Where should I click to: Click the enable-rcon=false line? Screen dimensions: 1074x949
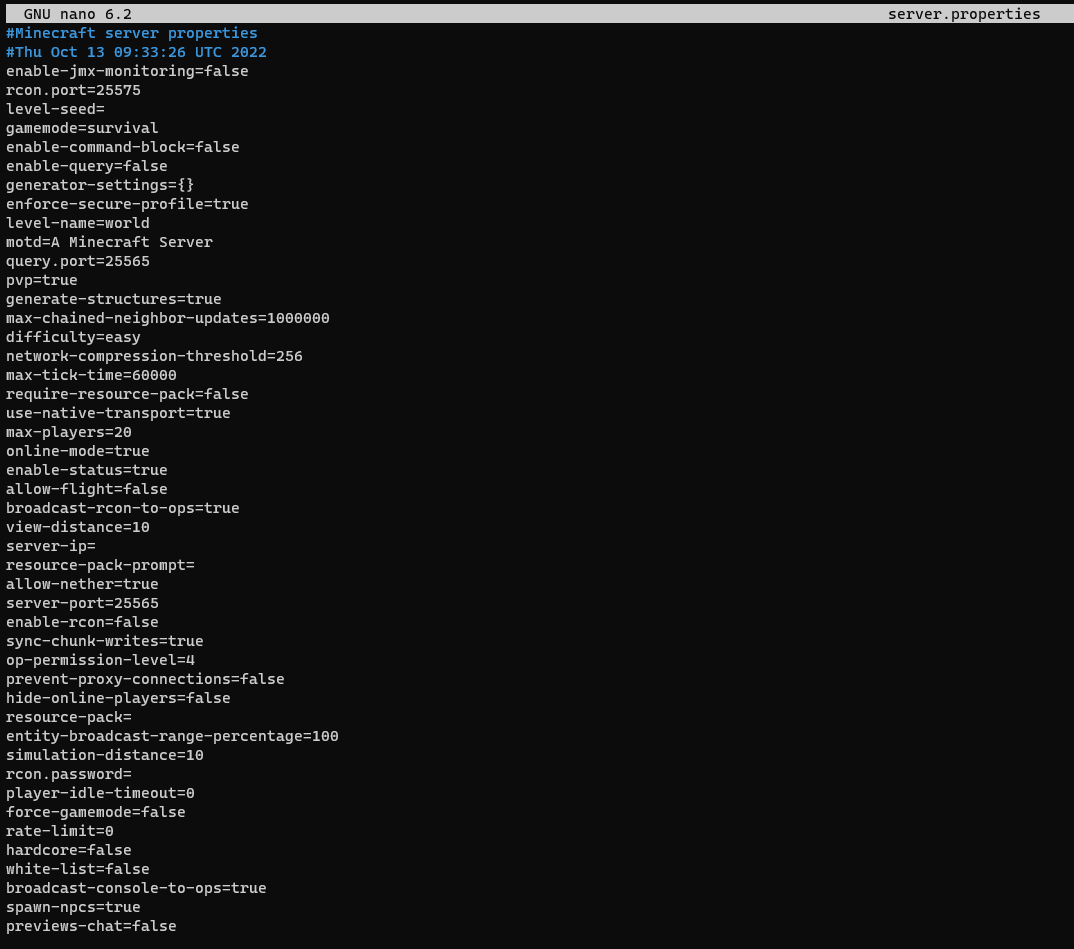82,622
